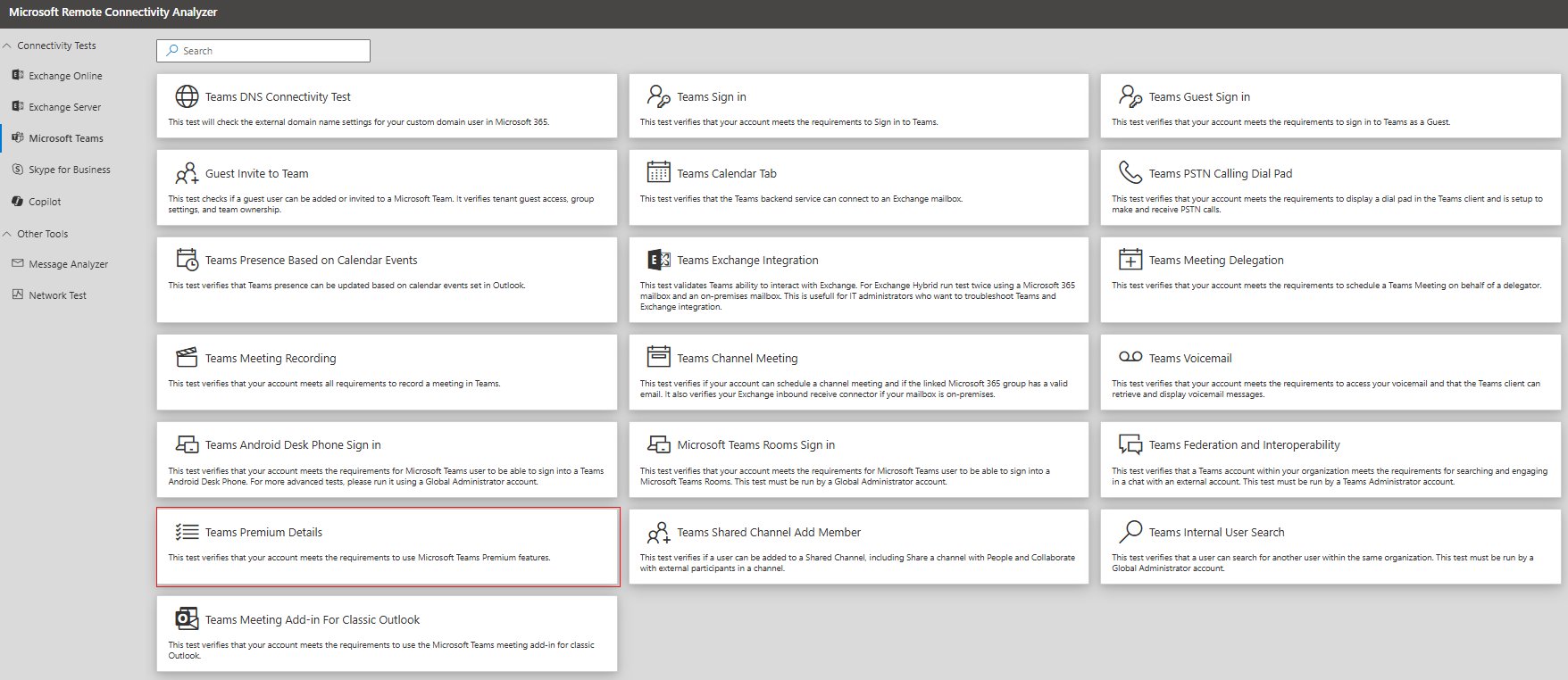Click the Teams Calendar Tab calendar icon
1568x680 pixels.
pyautogui.click(x=658, y=172)
